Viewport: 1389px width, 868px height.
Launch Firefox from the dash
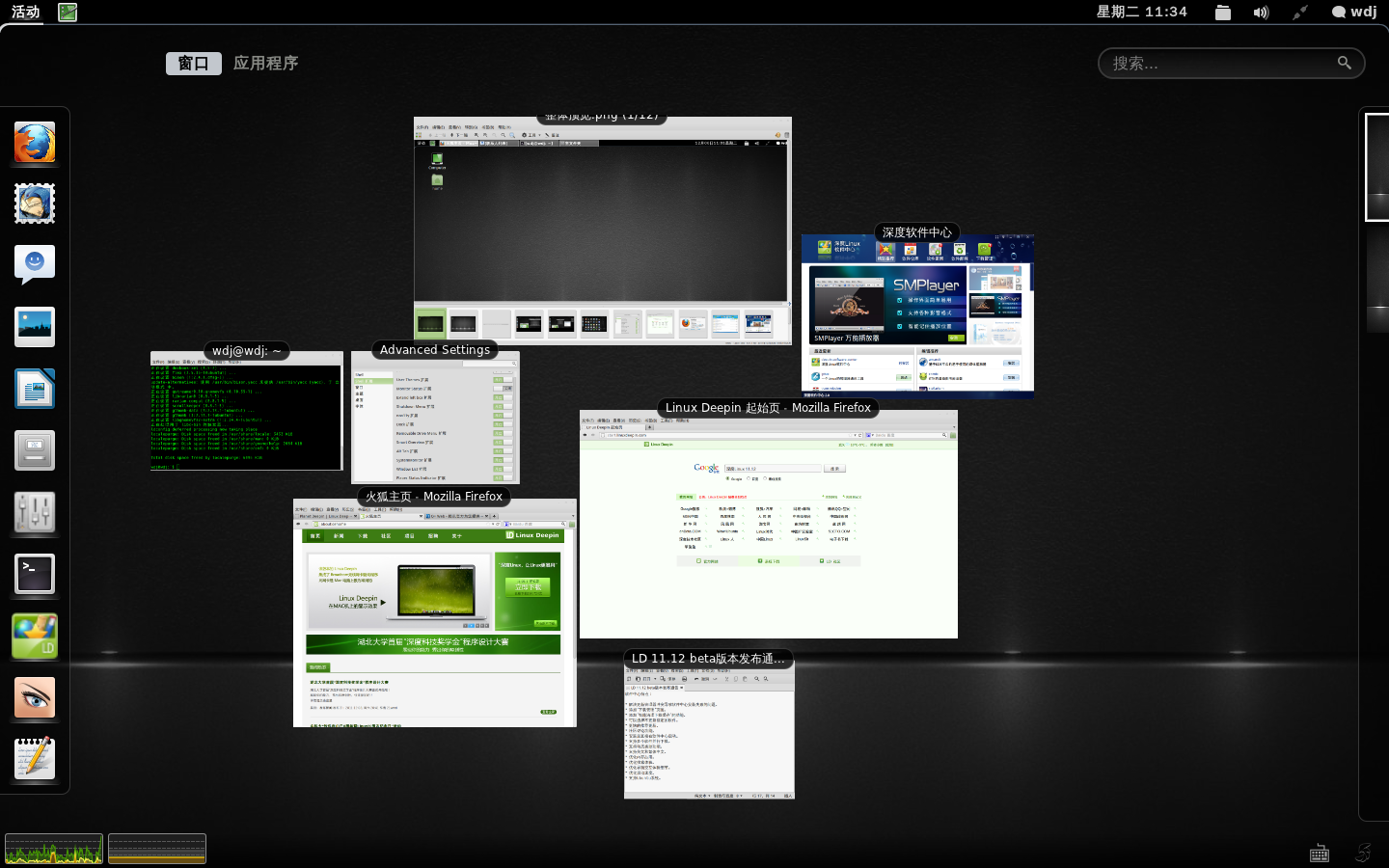point(35,143)
